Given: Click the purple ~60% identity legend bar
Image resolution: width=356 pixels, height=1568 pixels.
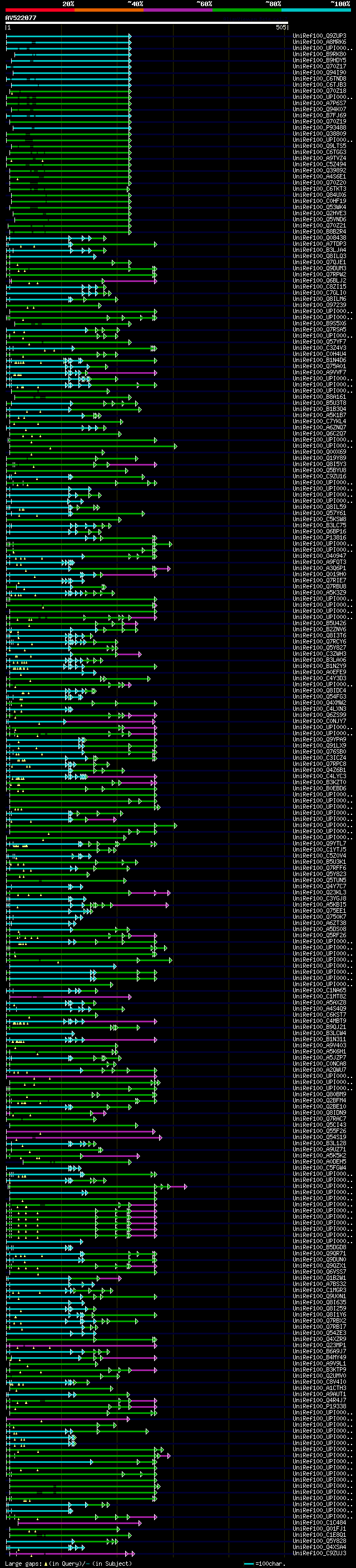Looking at the screenshot, I should [177, 10].
